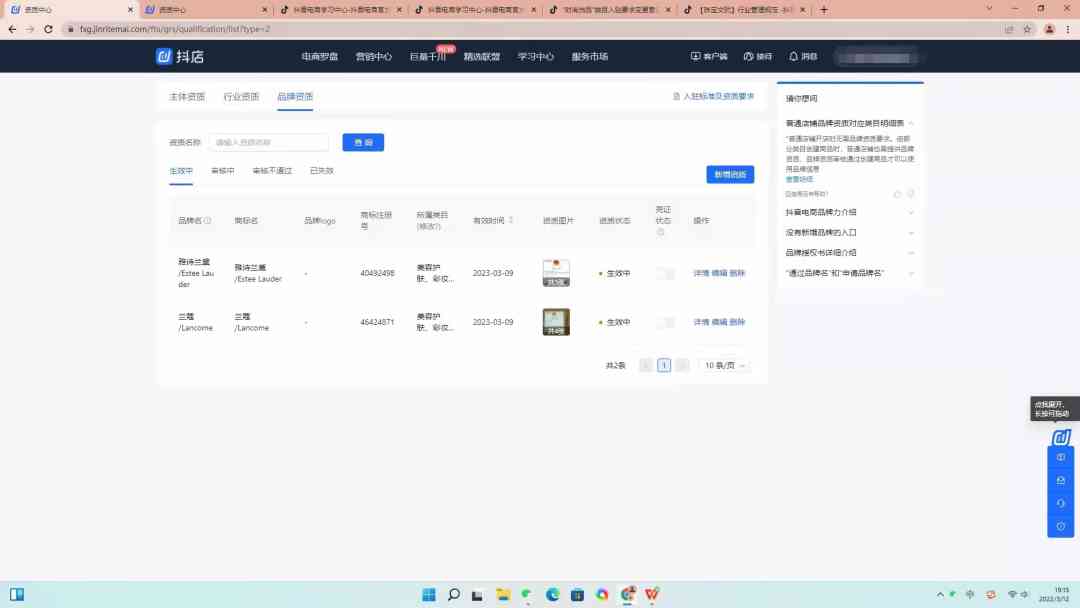This screenshot has height=608, width=1080.
Task: Open Windows Start menu on taskbar
Action: (x=429, y=595)
